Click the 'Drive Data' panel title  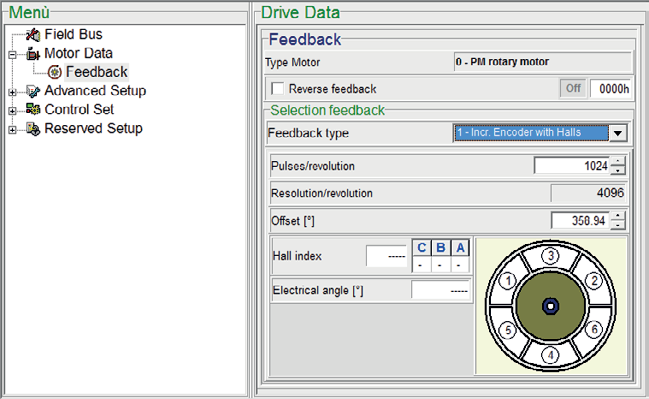(300, 12)
